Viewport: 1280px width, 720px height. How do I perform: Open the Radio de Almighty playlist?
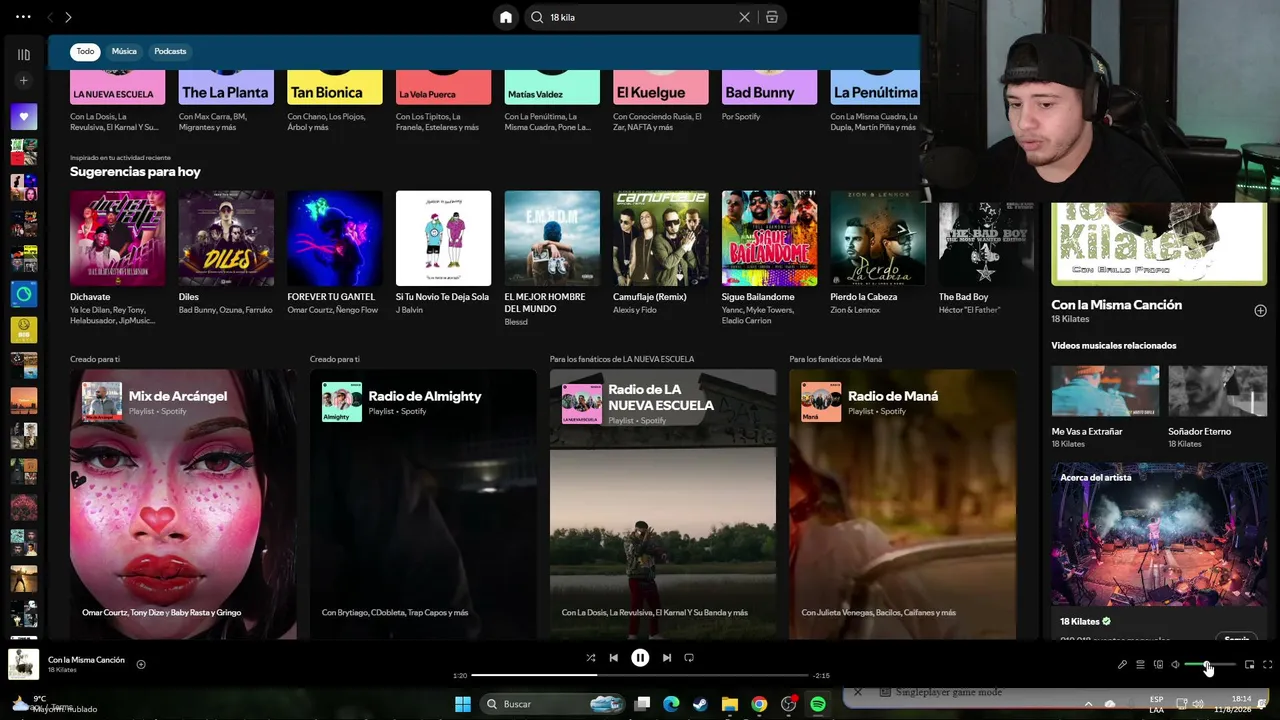423,504
